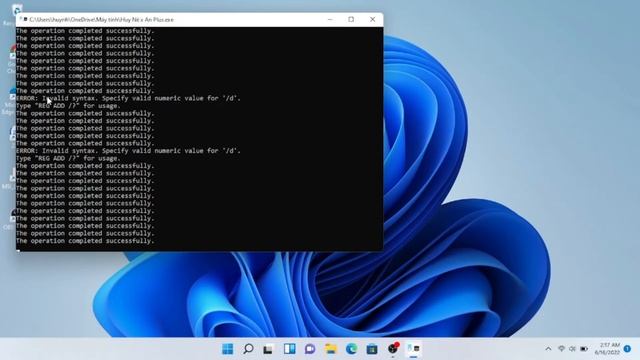The height and width of the screenshot is (360, 640).
Task: Click the console window title bar icon
Action: point(24,19)
